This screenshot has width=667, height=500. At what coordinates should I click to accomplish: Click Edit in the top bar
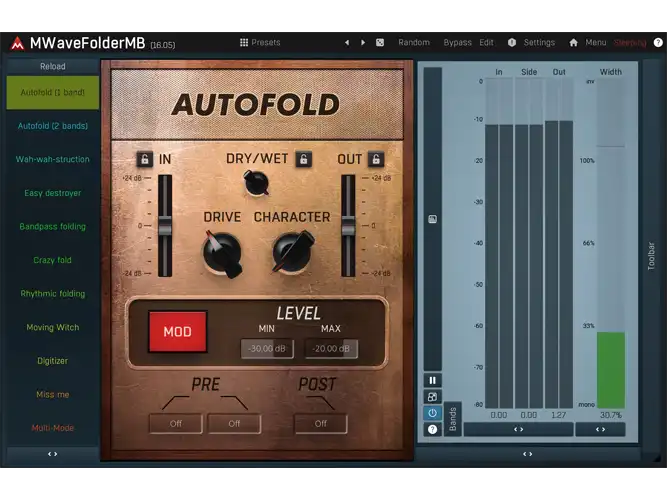coord(486,43)
